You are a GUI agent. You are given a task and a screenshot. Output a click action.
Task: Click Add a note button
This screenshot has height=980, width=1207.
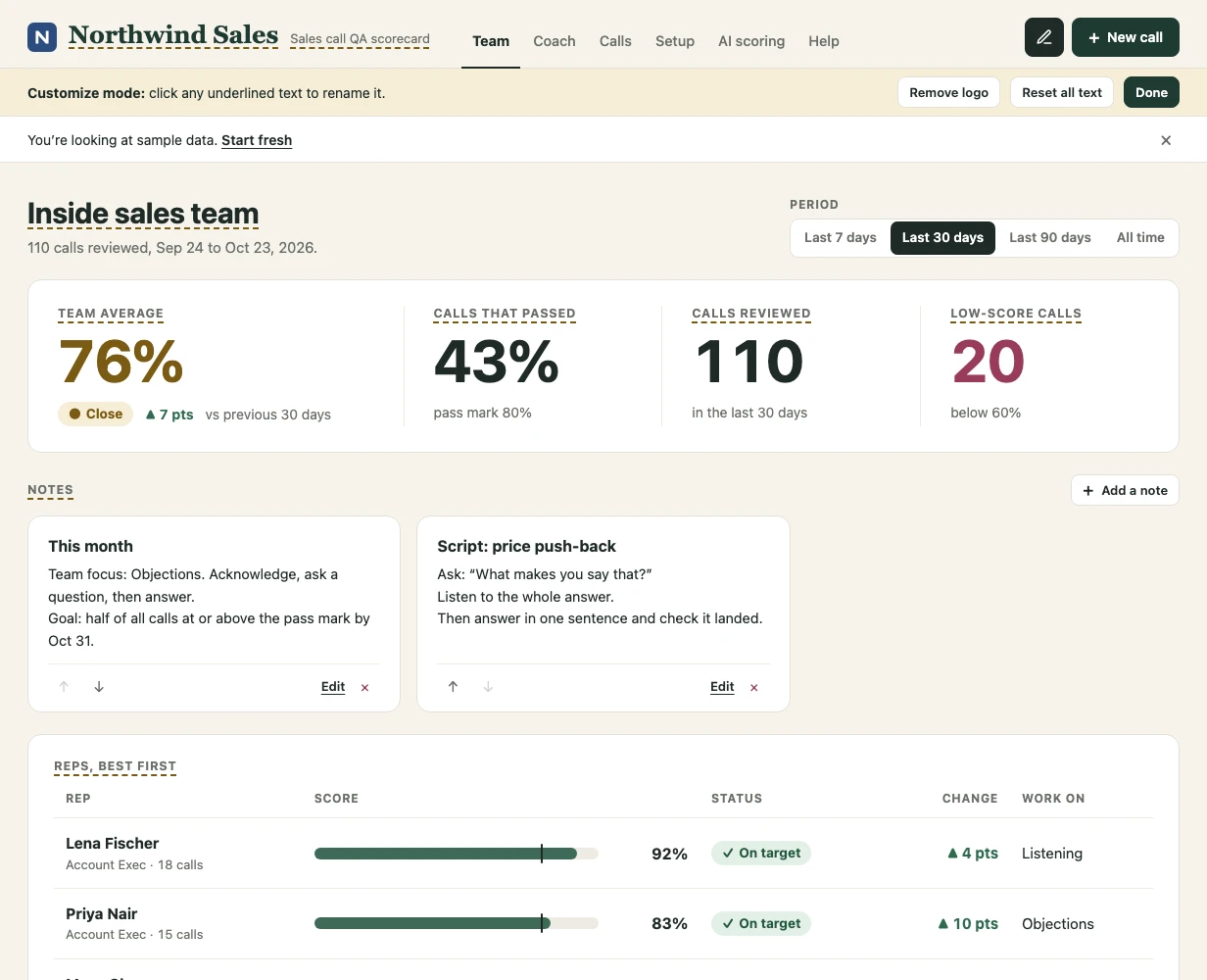(x=1125, y=490)
